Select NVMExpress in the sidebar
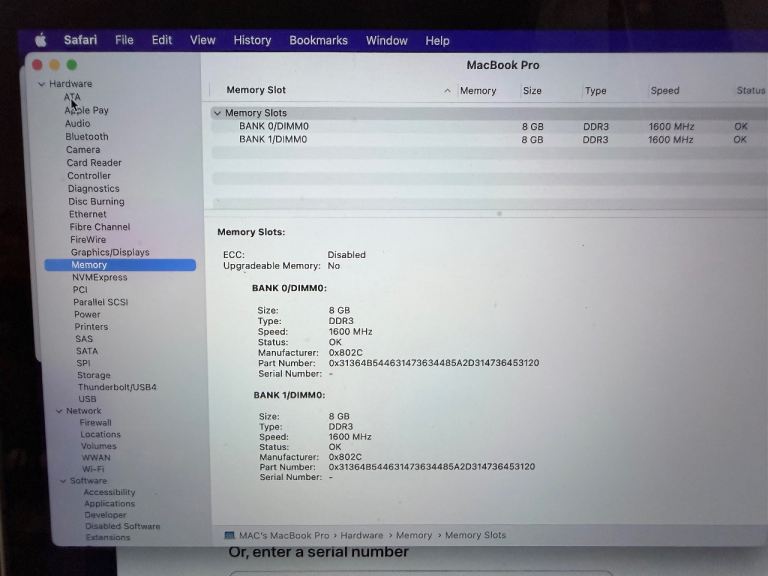 [100, 277]
